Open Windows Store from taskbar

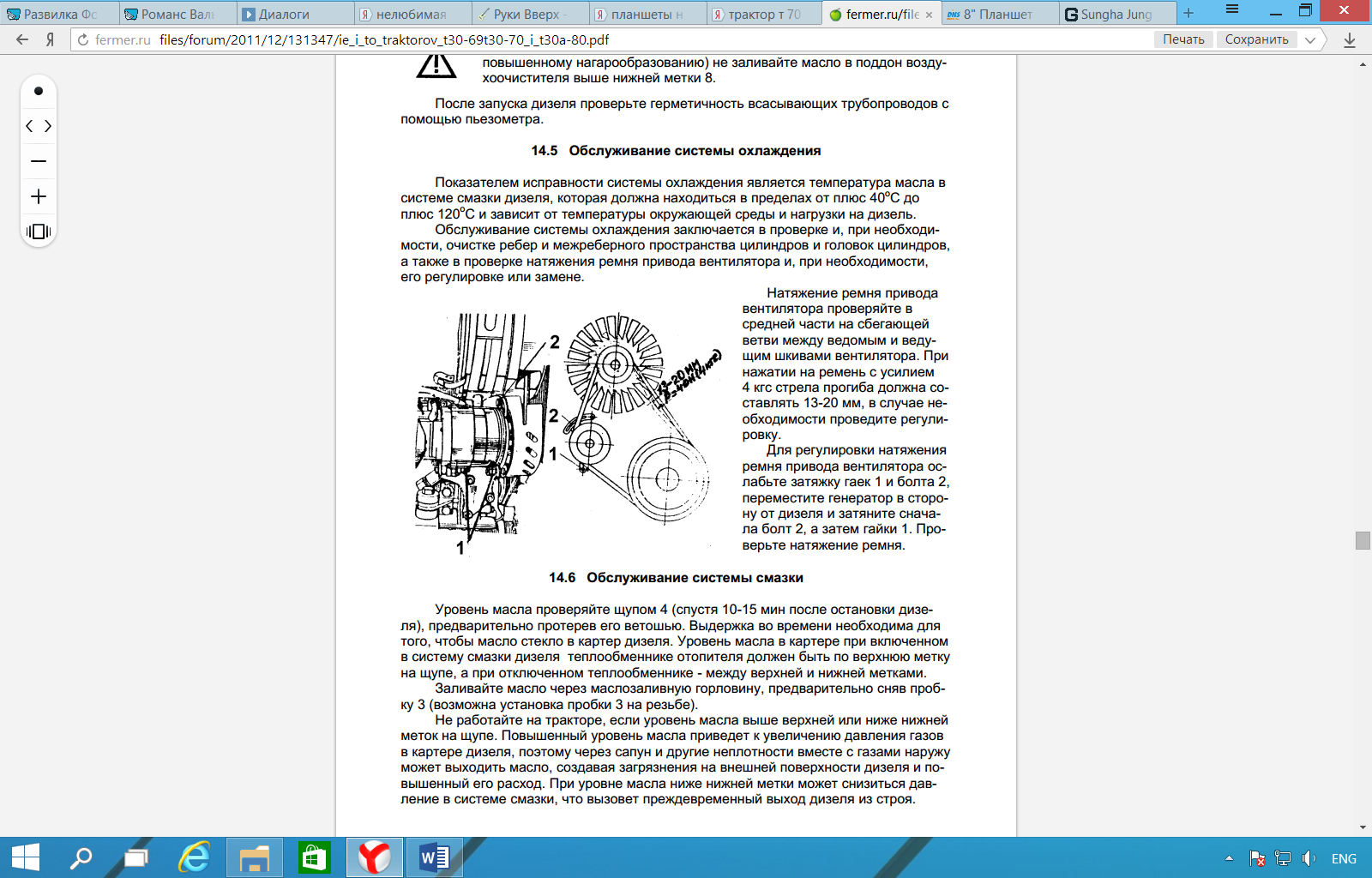click(x=314, y=857)
